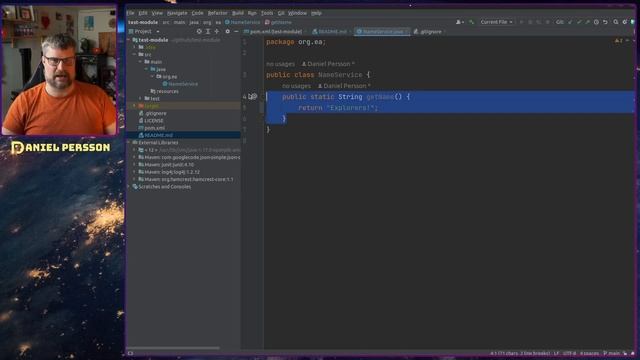
Task: Click the Git push arrow icon
Action: [x=587, y=22]
